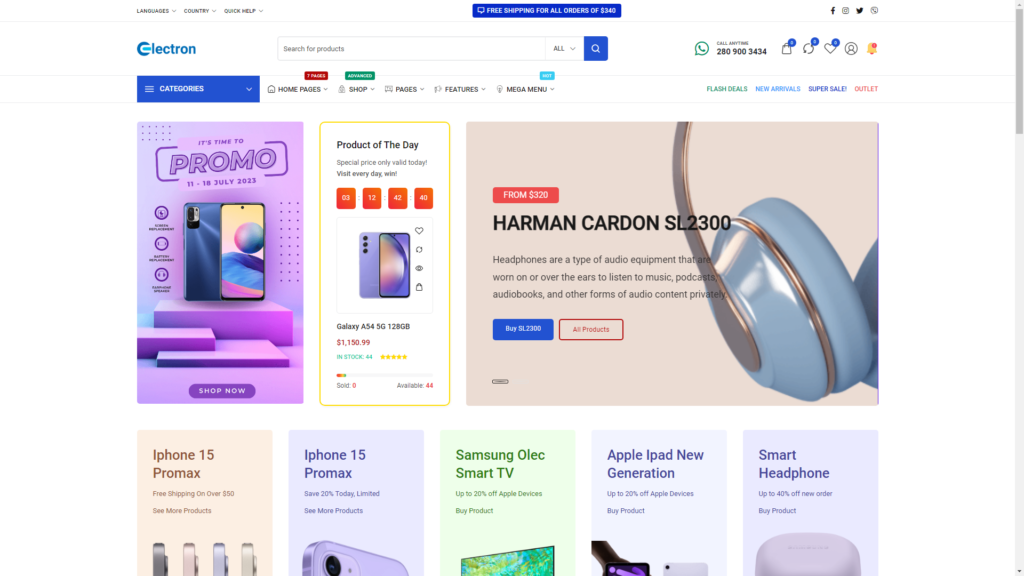Focus the Search for products field
The image size is (1024, 576).
tap(411, 48)
